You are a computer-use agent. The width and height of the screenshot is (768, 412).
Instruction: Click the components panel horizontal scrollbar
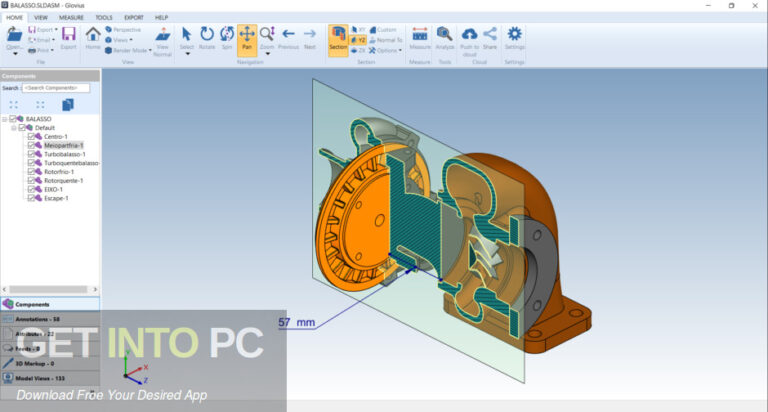coord(48,289)
